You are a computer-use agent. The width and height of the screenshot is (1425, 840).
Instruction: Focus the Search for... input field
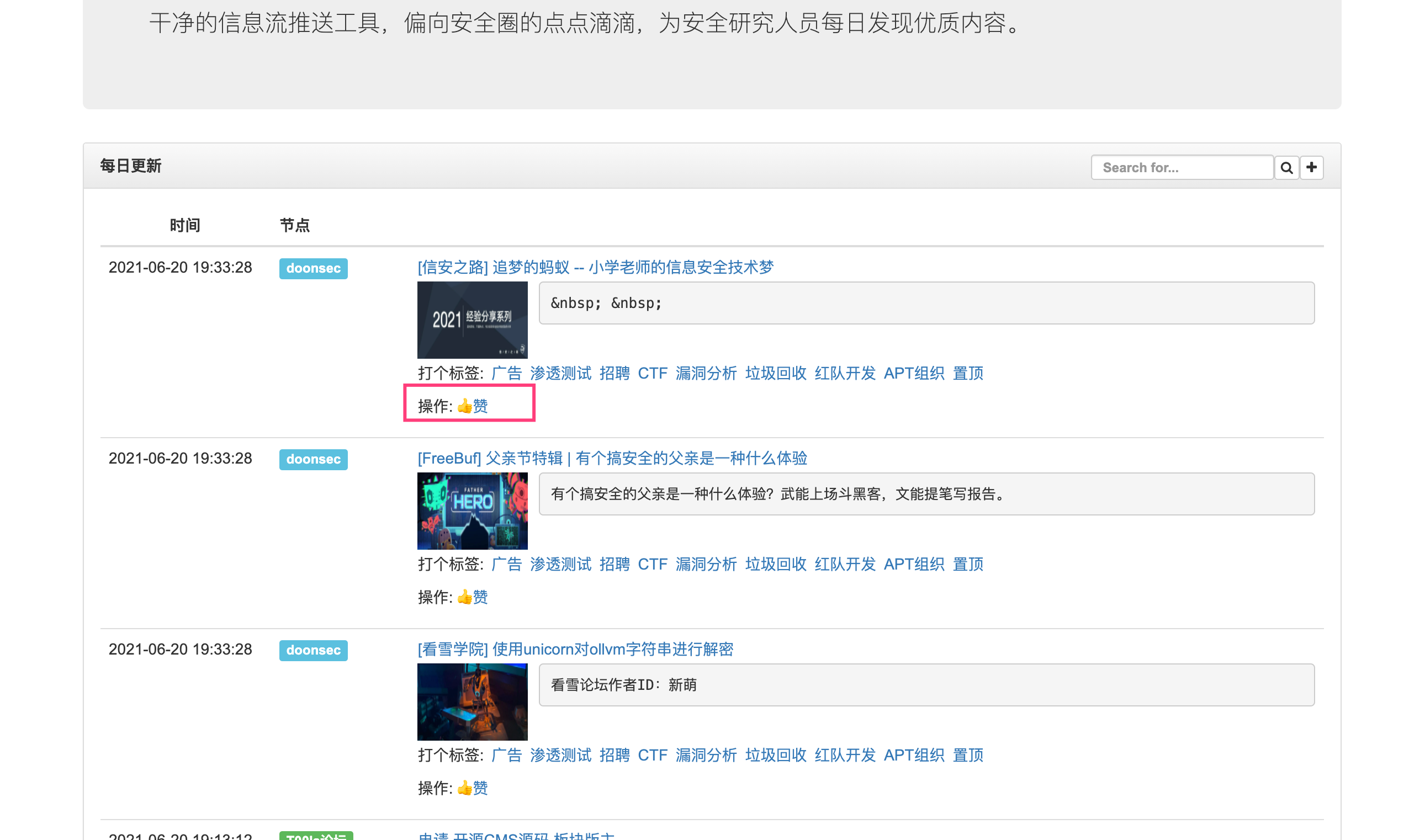coord(1182,168)
